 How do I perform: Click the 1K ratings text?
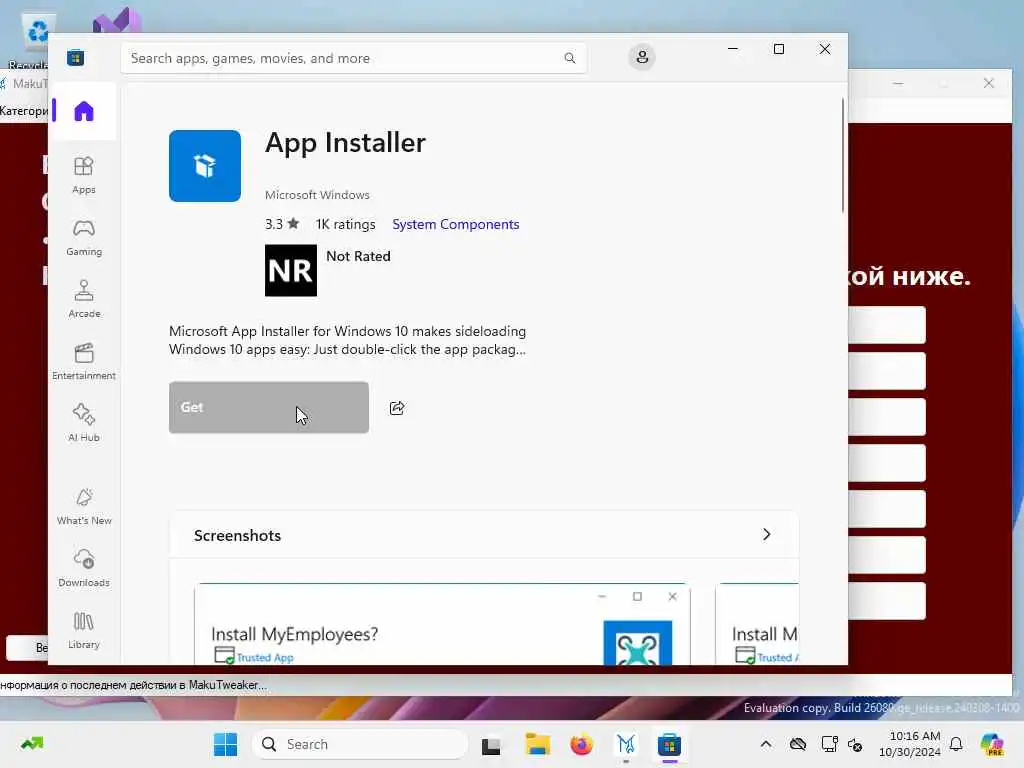coord(345,224)
